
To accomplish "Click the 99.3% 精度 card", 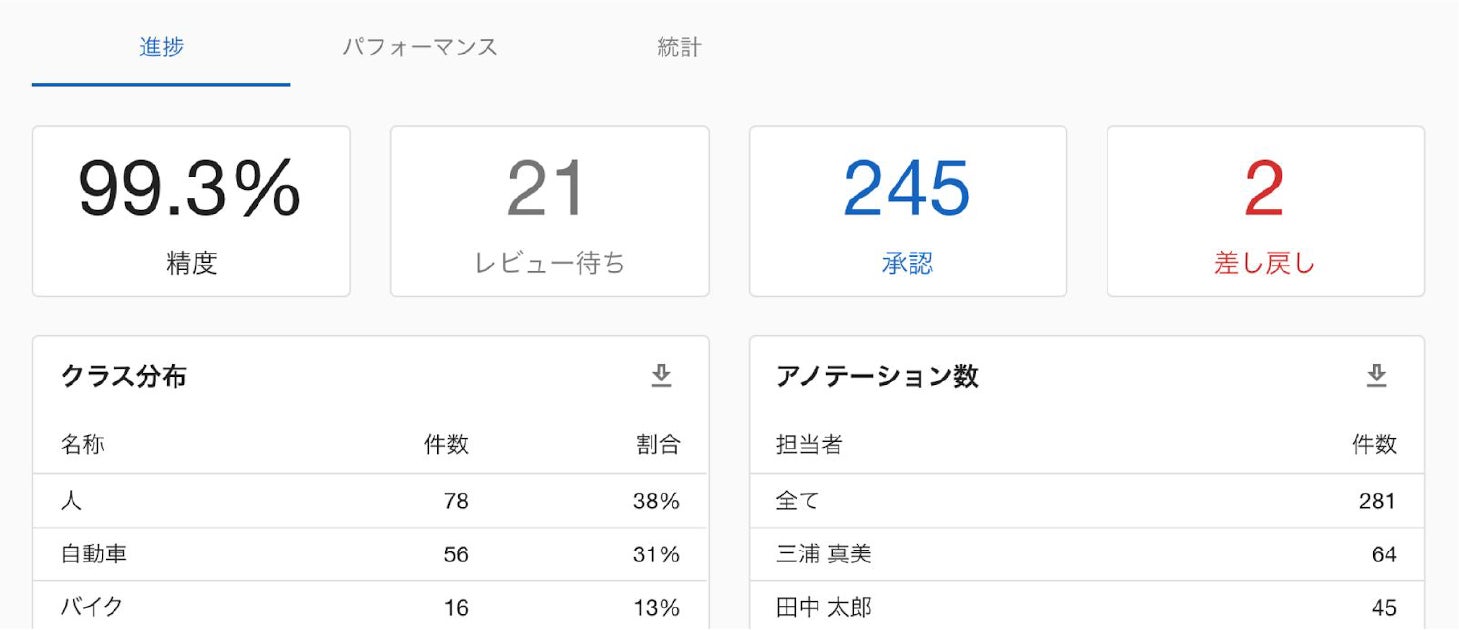I will [x=191, y=211].
